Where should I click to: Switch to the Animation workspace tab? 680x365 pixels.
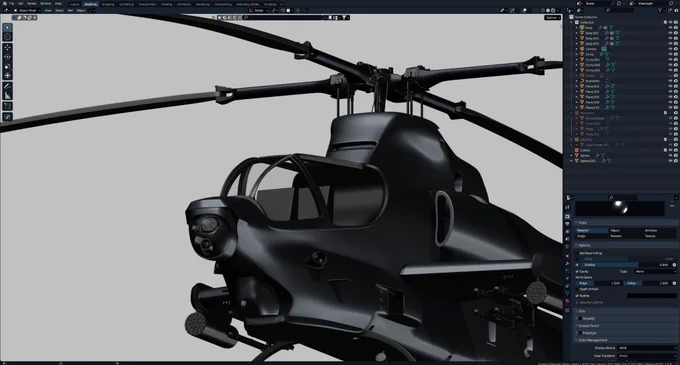pos(184,4)
